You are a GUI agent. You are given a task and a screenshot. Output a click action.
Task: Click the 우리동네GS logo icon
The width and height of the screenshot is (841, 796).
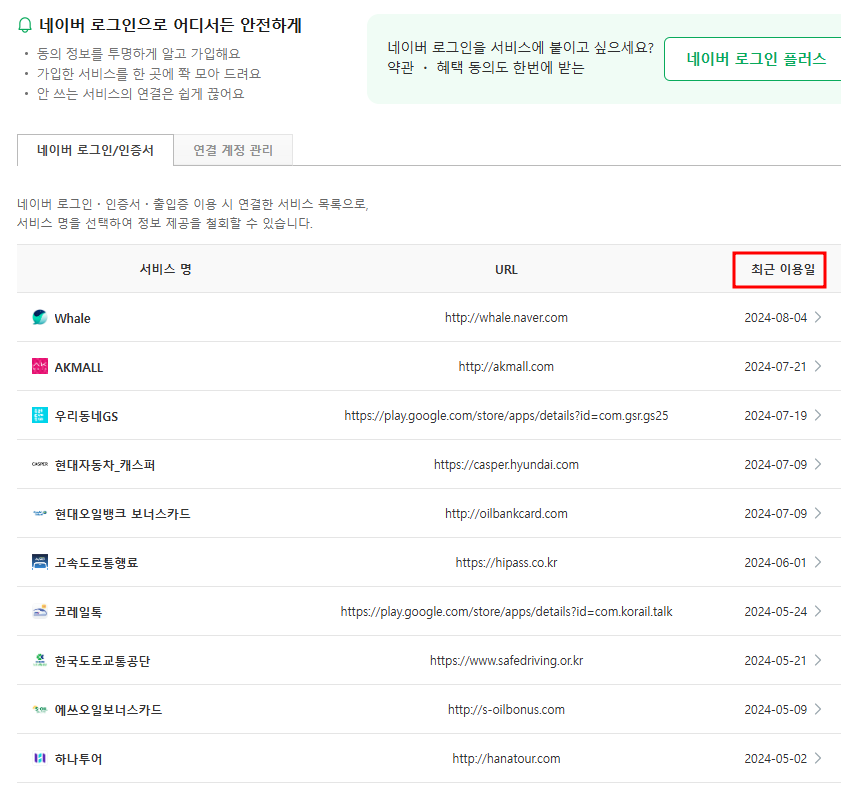pyautogui.click(x=40, y=415)
